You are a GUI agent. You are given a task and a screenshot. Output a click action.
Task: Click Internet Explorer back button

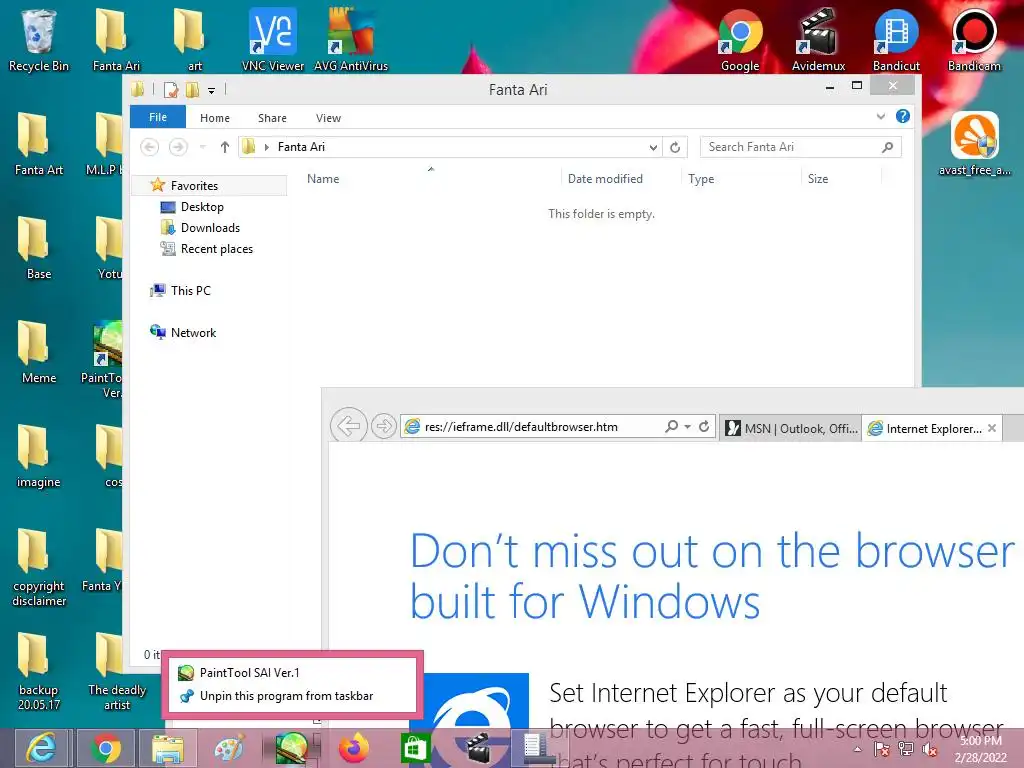click(348, 426)
